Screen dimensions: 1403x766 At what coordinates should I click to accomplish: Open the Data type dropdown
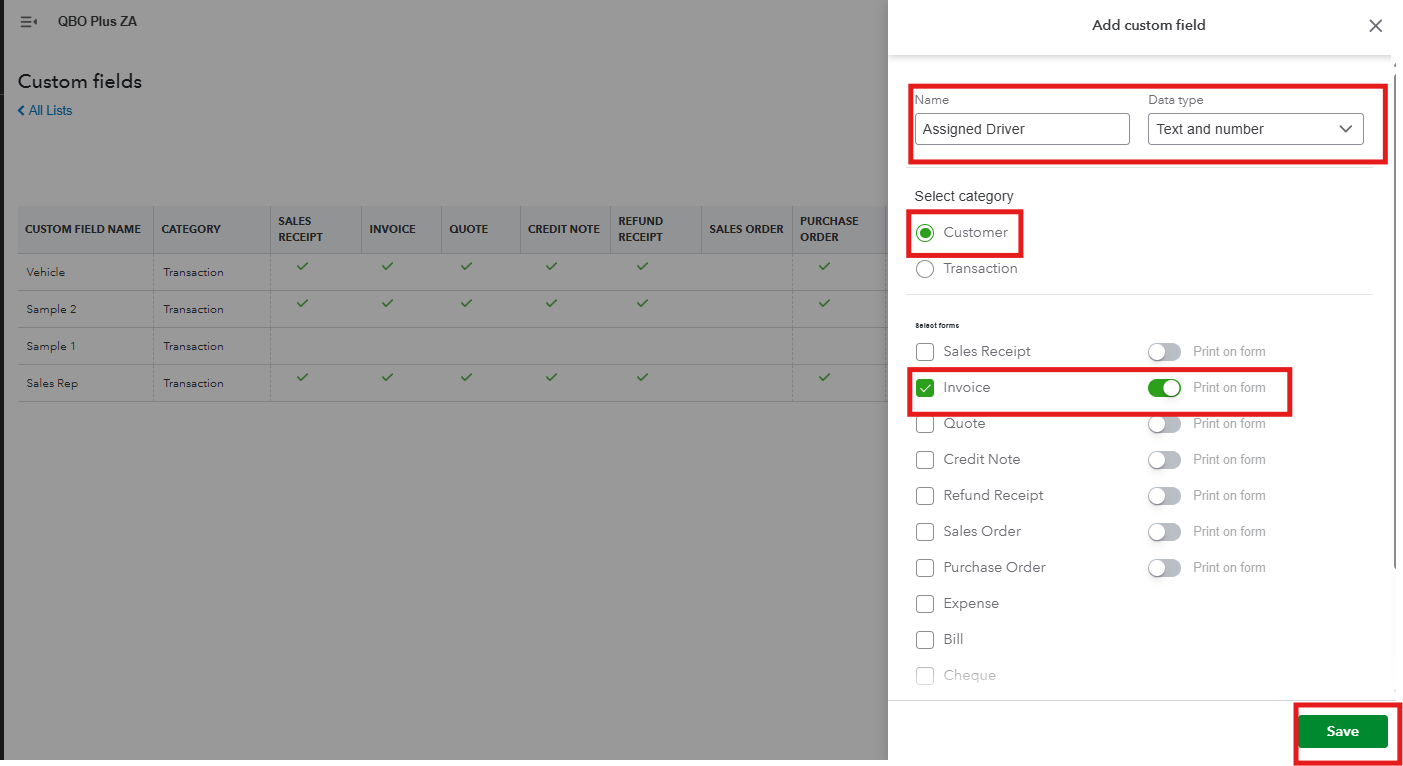point(1255,129)
